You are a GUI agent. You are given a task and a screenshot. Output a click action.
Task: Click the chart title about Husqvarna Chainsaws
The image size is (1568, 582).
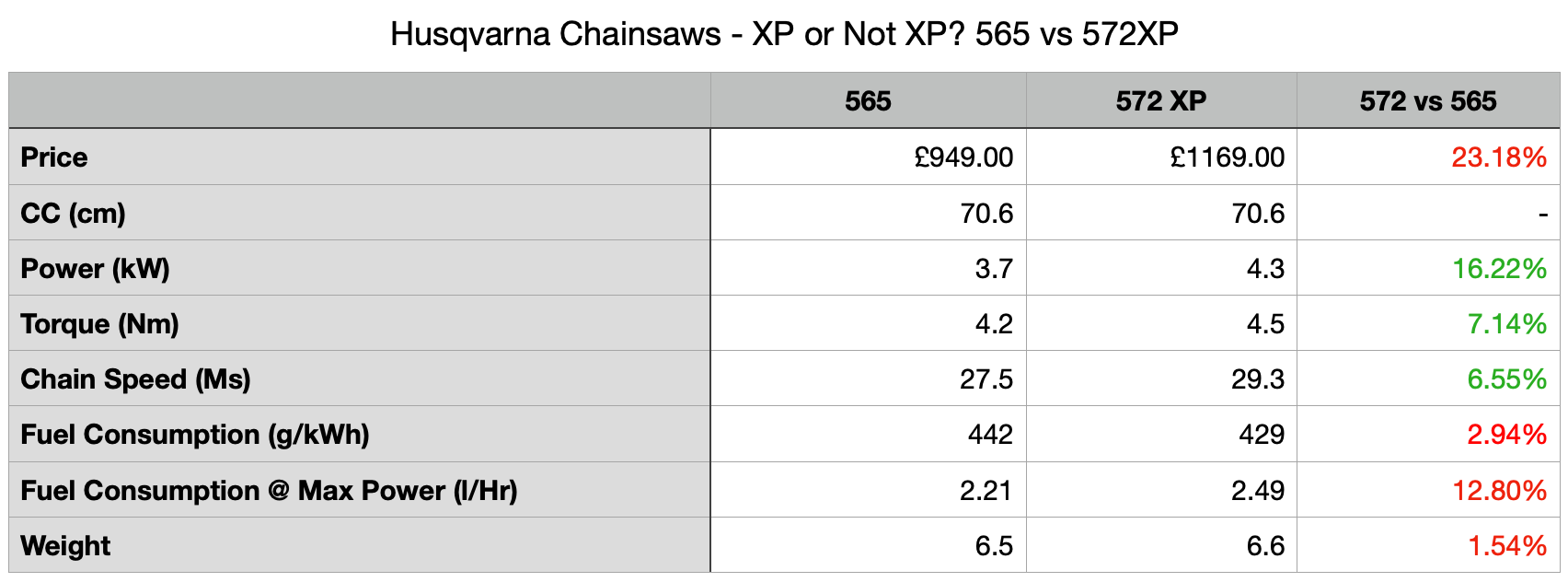click(784, 35)
